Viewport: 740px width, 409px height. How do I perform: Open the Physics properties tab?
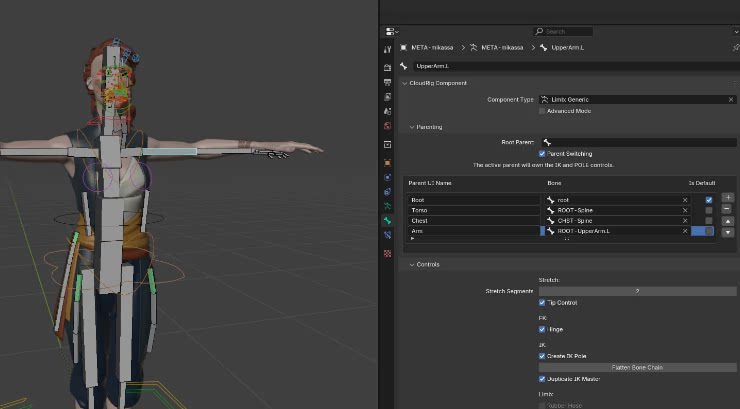click(x=387, y=177)
